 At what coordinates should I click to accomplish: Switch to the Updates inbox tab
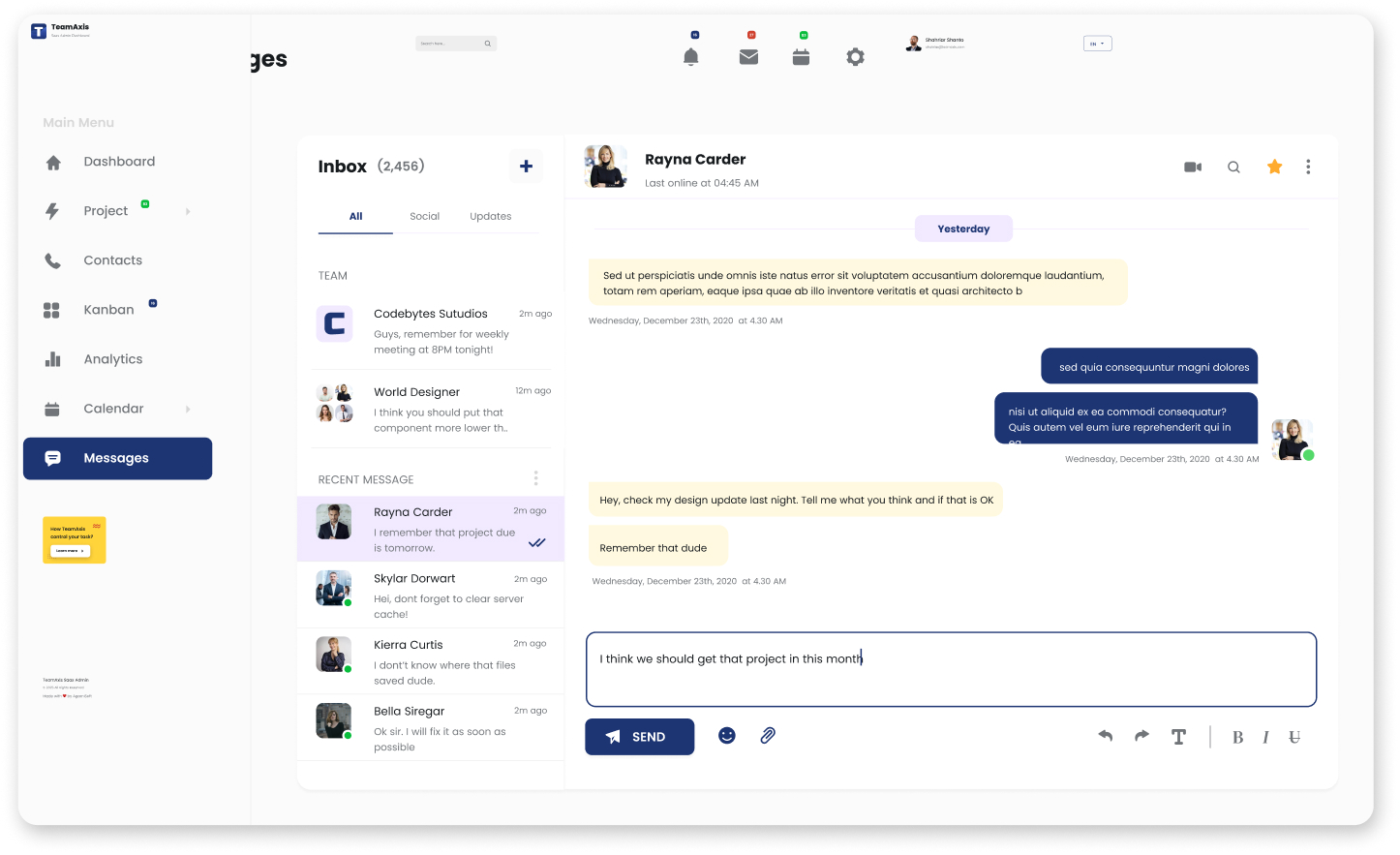(491, 216)
